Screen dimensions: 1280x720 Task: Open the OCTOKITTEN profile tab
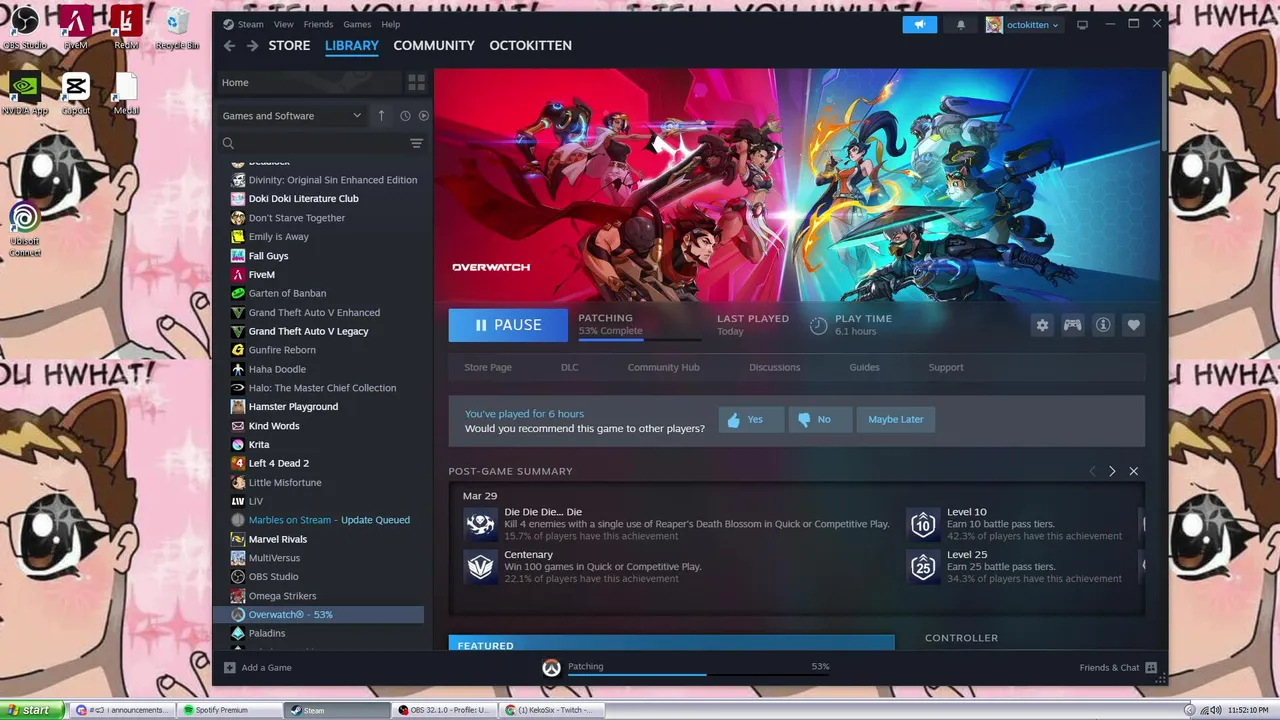pos(530,46)
